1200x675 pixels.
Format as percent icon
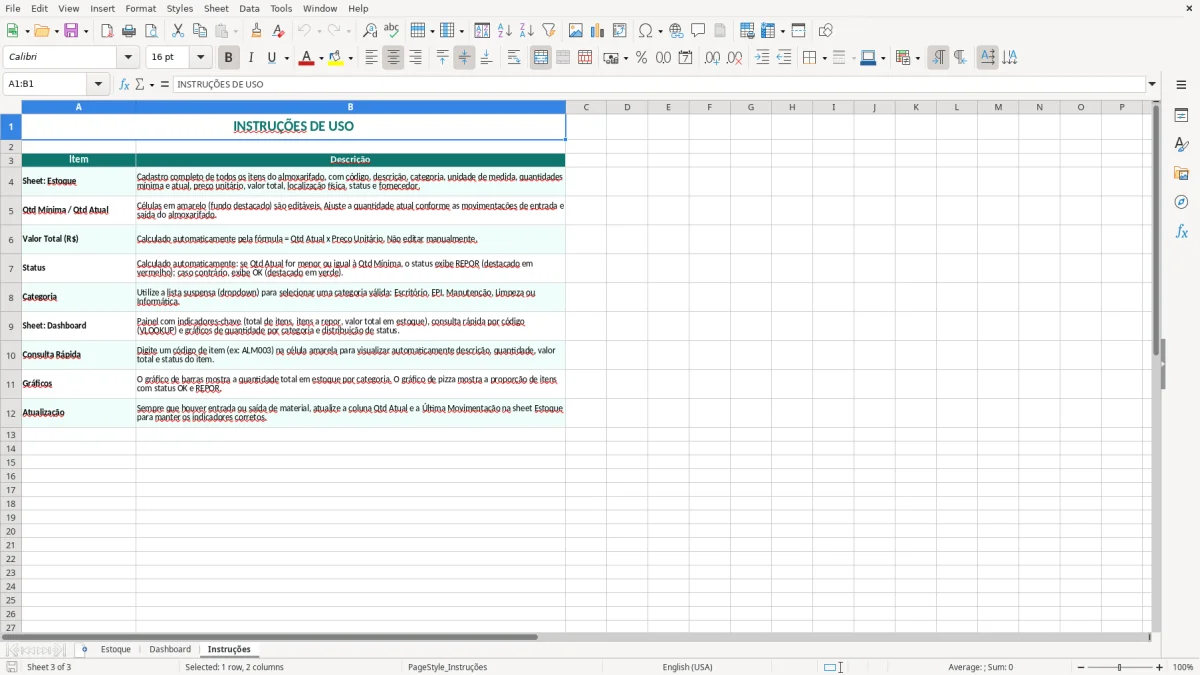click(x=642, y=58)
